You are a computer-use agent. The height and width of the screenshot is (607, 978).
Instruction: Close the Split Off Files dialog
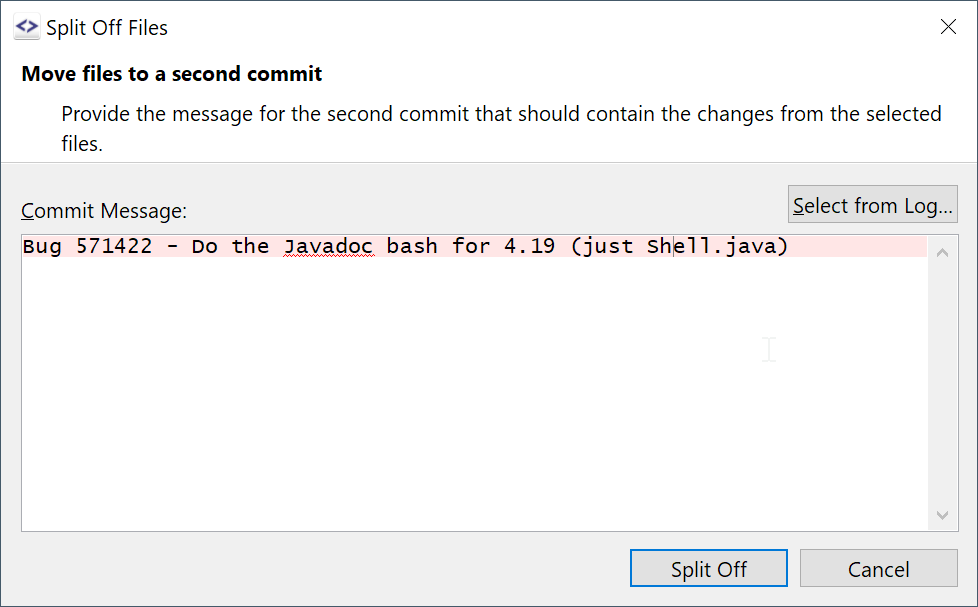tap(948, 27)
